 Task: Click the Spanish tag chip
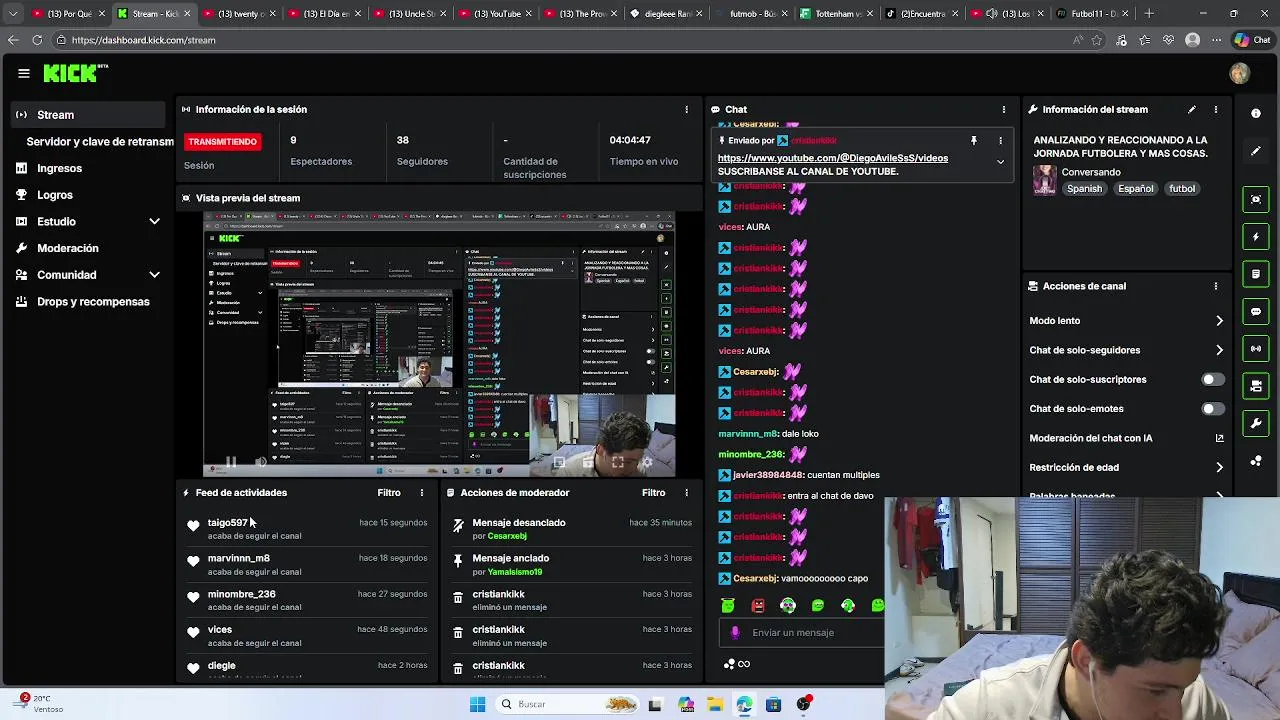[1084, 189]
